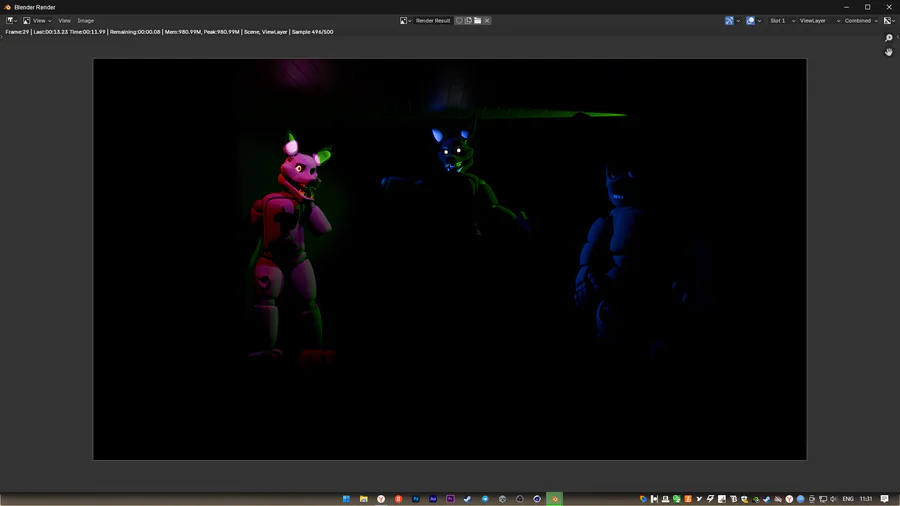900x506 pixels.
Task: Click the rendered image preview
Action: 449,259
